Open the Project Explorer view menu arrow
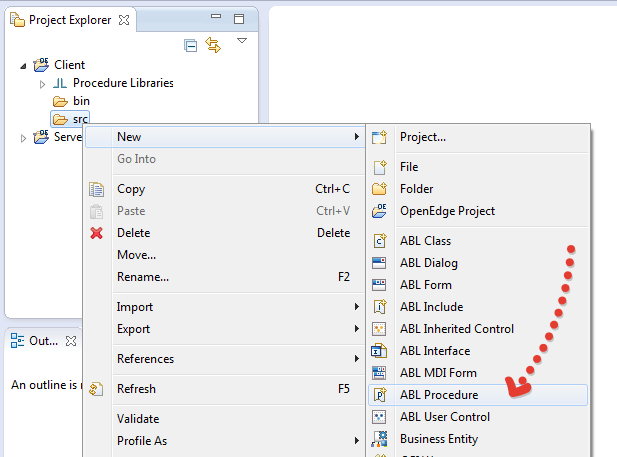Screen dimensions: 617x457 coord(242,41)
